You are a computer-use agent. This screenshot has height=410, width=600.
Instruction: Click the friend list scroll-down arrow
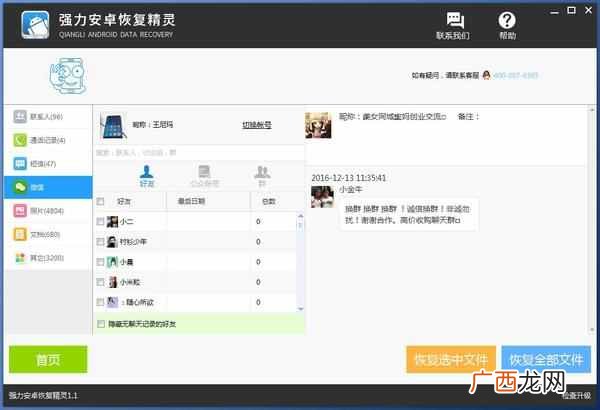300,309
